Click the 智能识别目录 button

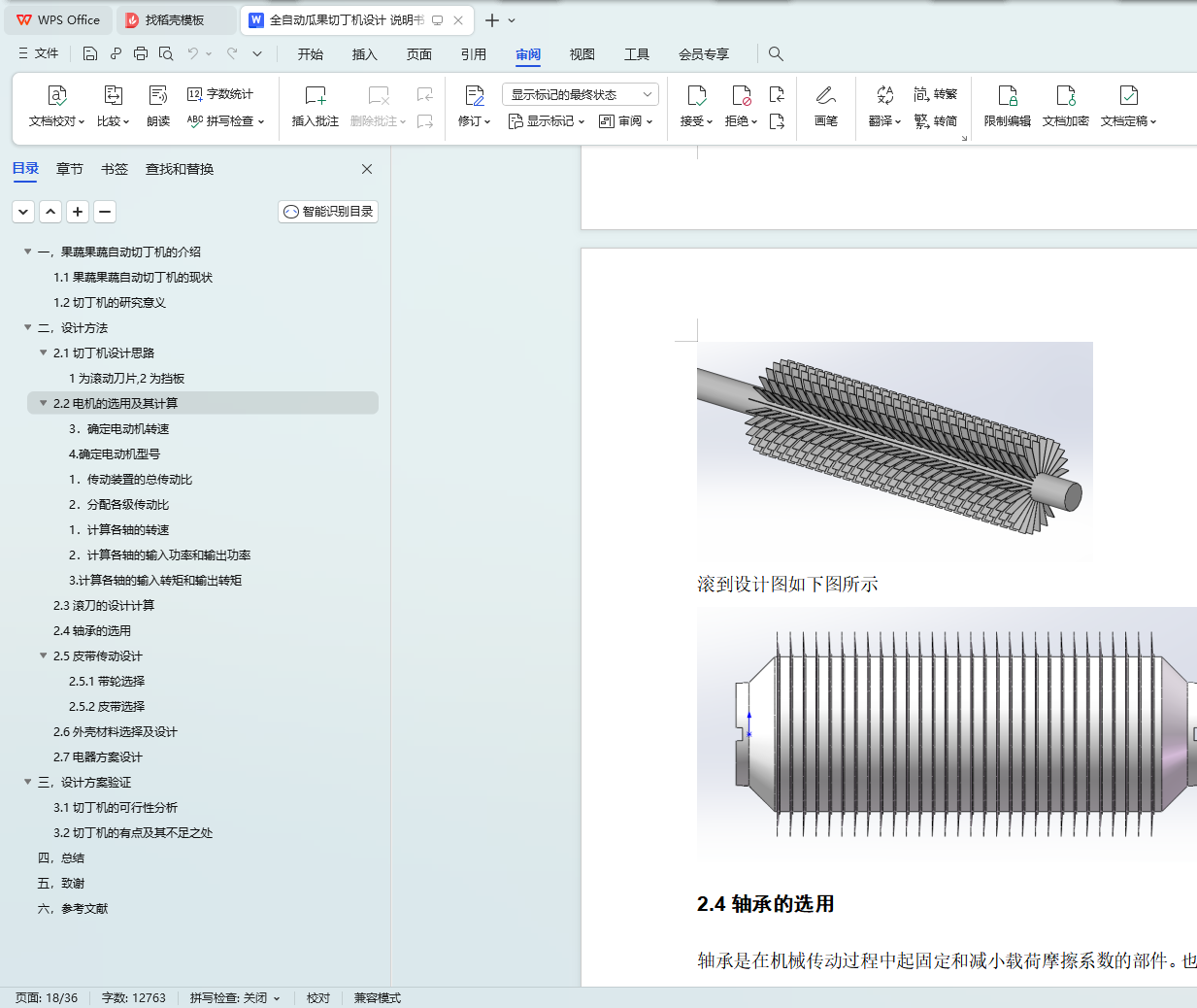point(328,211)
